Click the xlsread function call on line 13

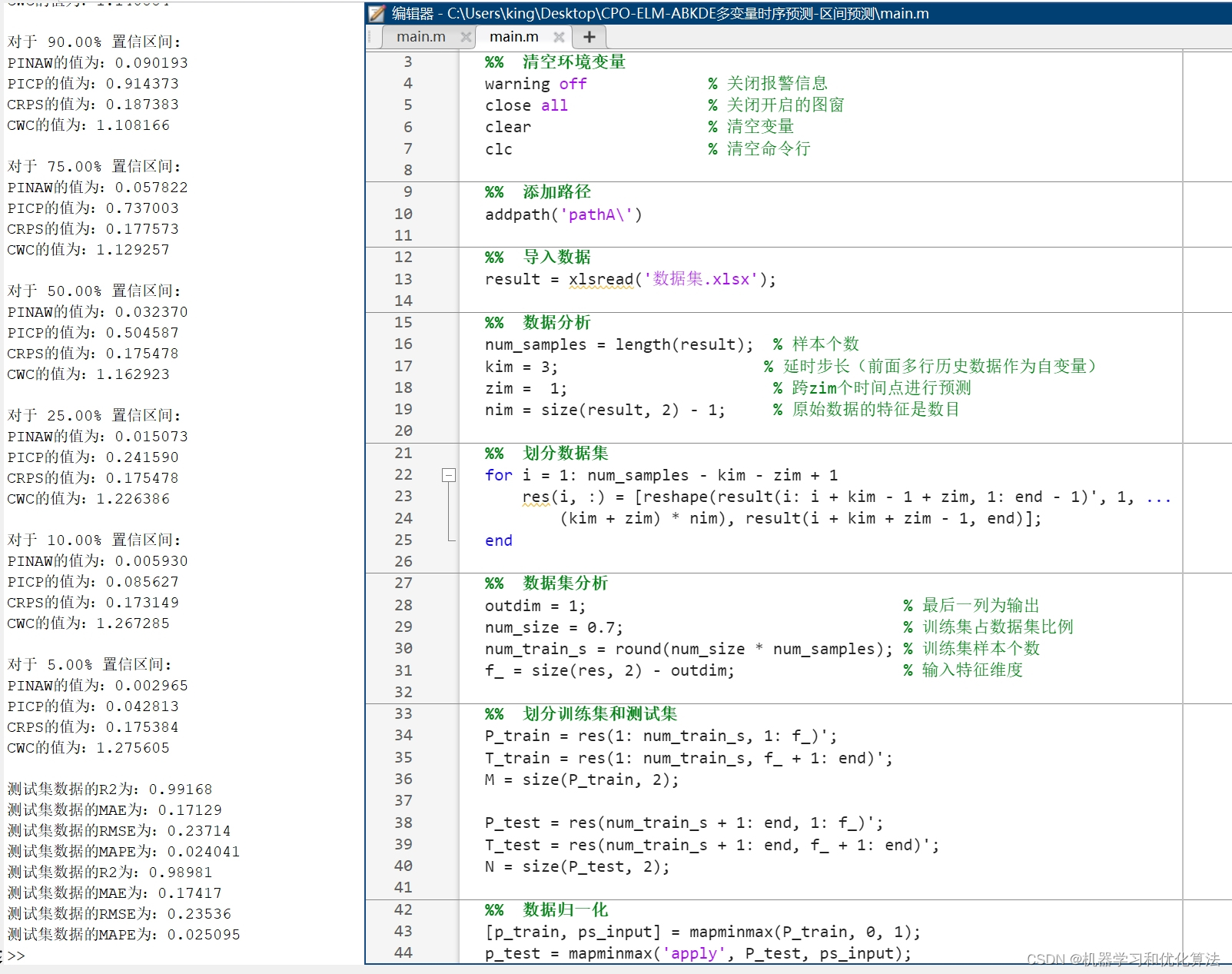pos(602,279)
